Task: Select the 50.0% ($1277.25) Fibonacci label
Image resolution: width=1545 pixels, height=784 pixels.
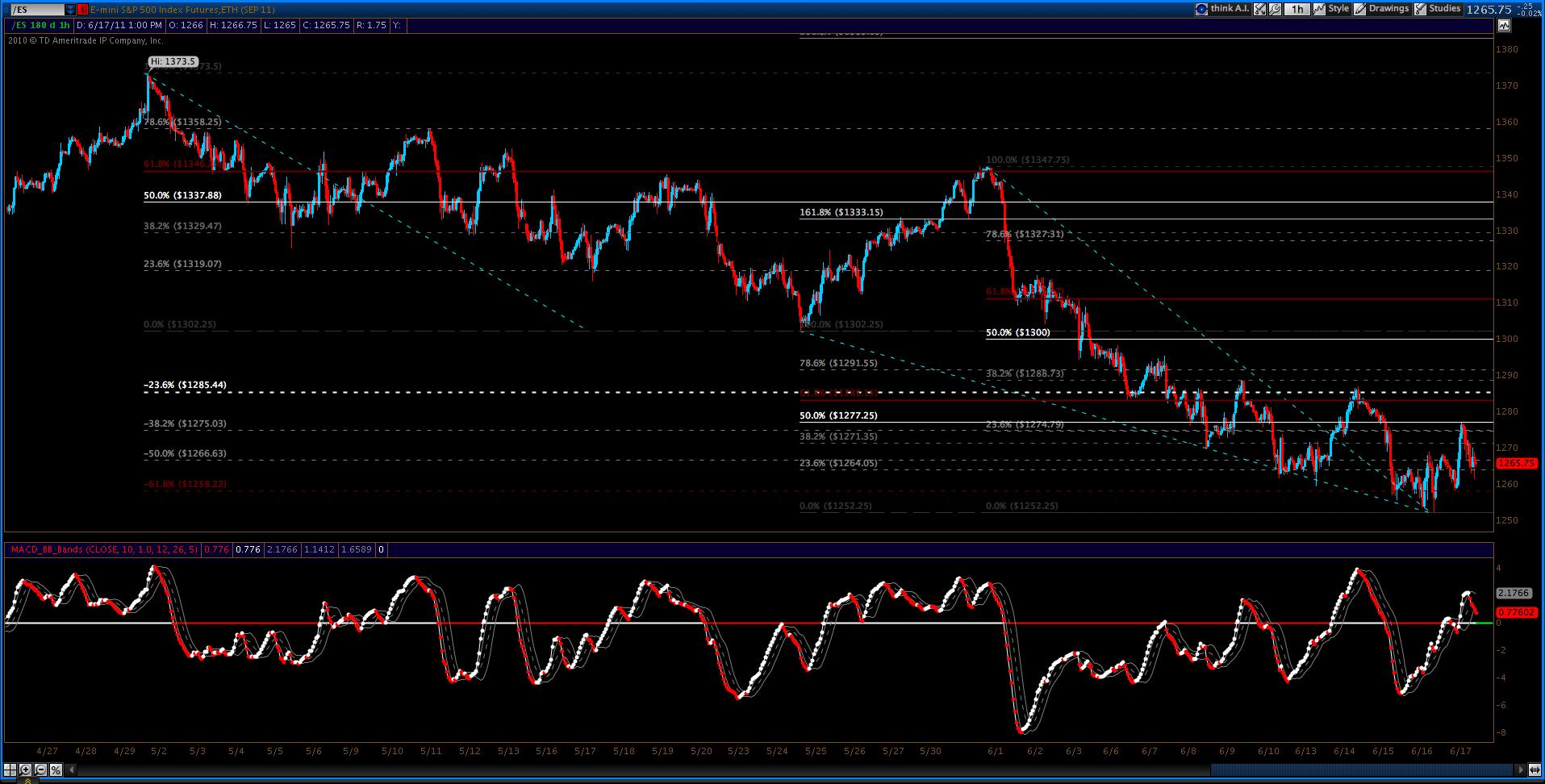Action: tap(838, 415)
